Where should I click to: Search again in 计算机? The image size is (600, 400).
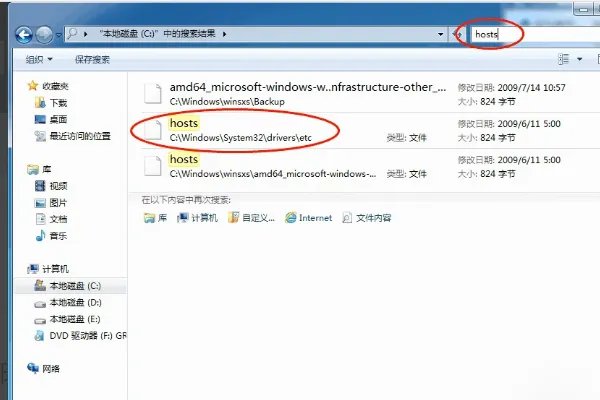pos(197,218)
